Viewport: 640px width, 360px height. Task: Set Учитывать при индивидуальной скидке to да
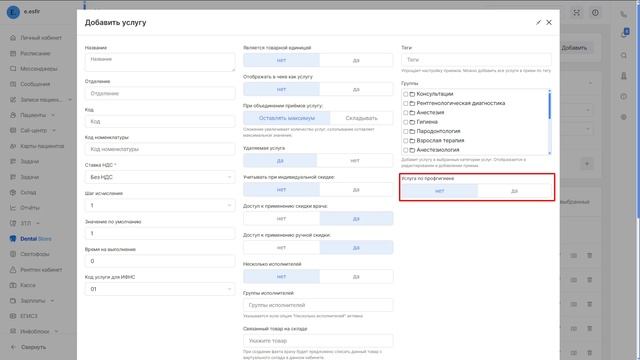[356, 190]
